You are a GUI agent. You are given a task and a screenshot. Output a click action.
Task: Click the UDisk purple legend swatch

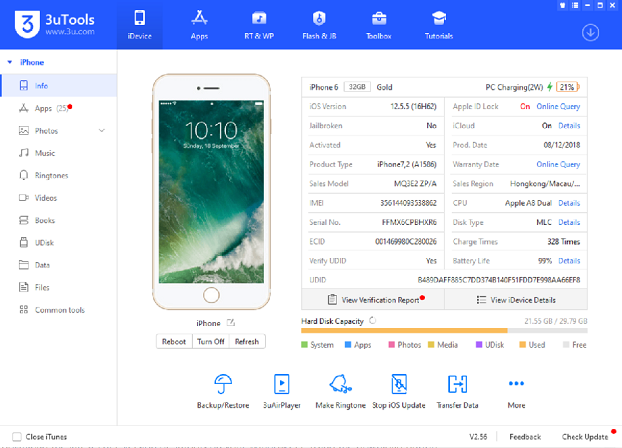click(x=479, y=344)
